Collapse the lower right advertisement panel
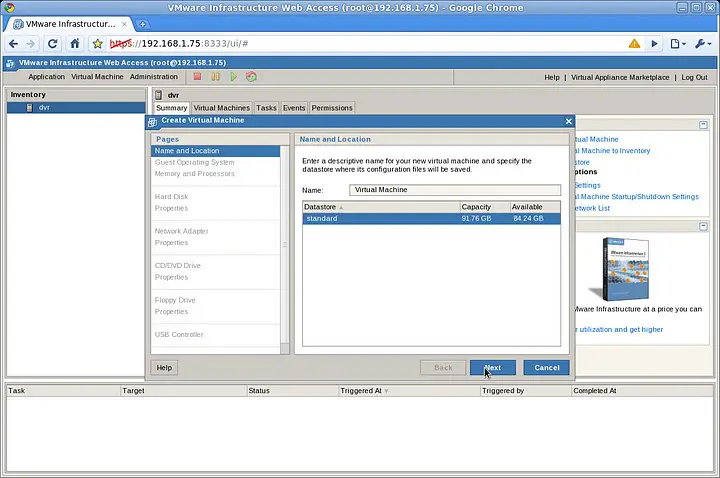Viewport: 720px width, 478px height. tap(703, 226)
